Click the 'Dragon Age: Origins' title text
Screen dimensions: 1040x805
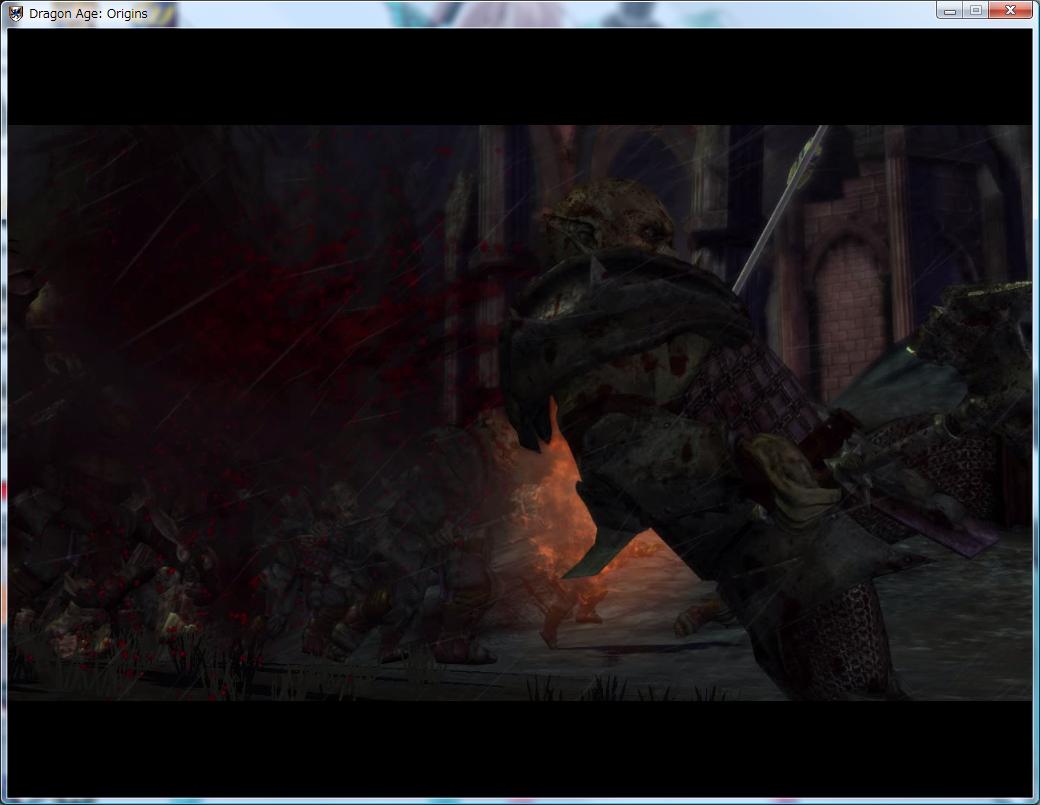pyautogui.click(x=88, y=13)
